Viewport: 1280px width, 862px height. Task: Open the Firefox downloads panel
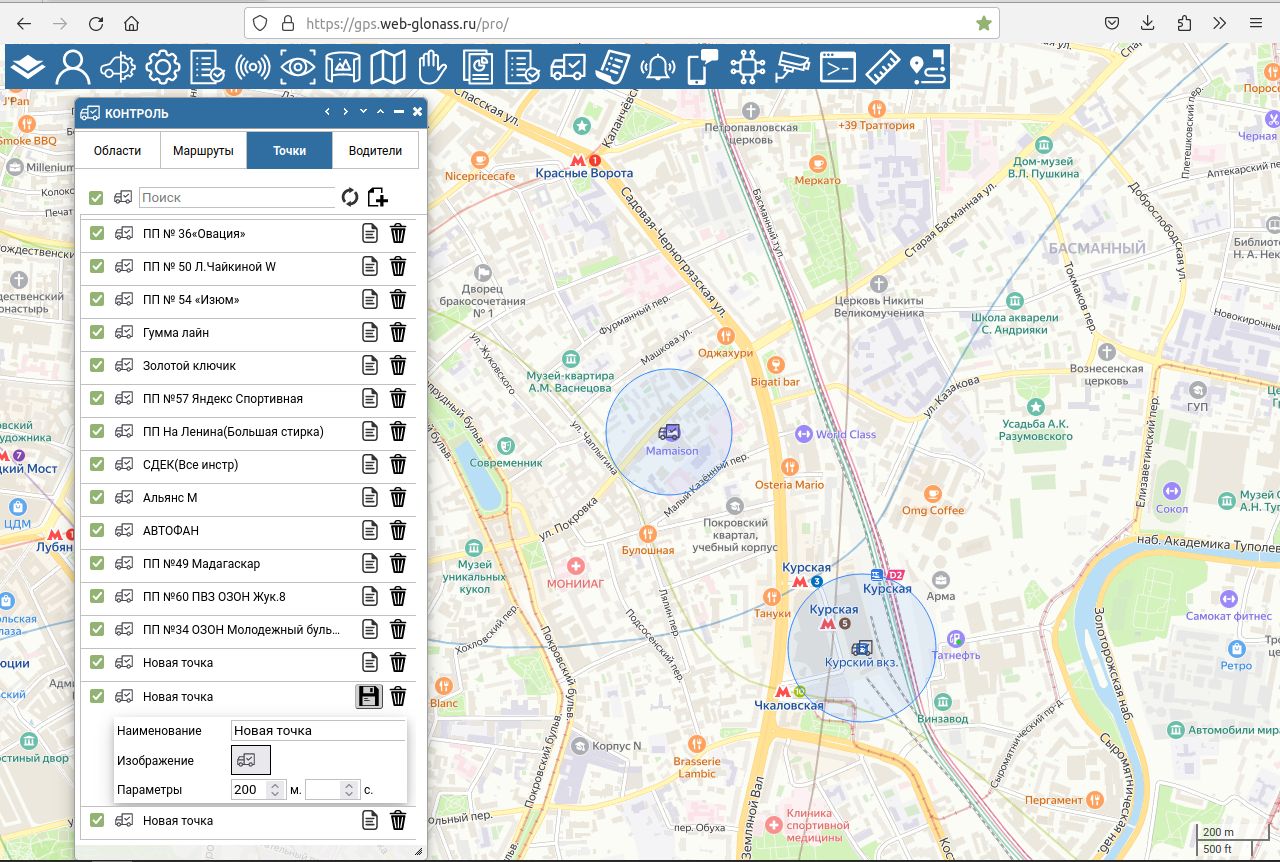pyautogui.click(x=1148, y=23)
